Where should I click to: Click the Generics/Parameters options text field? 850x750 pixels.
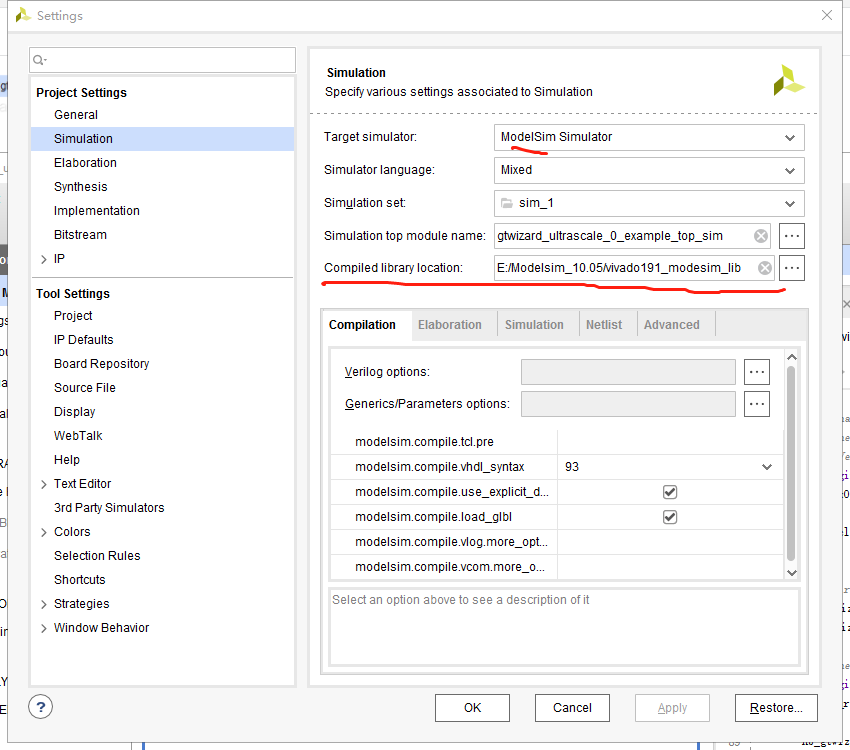pyautogui.click(x=628, y=404)
